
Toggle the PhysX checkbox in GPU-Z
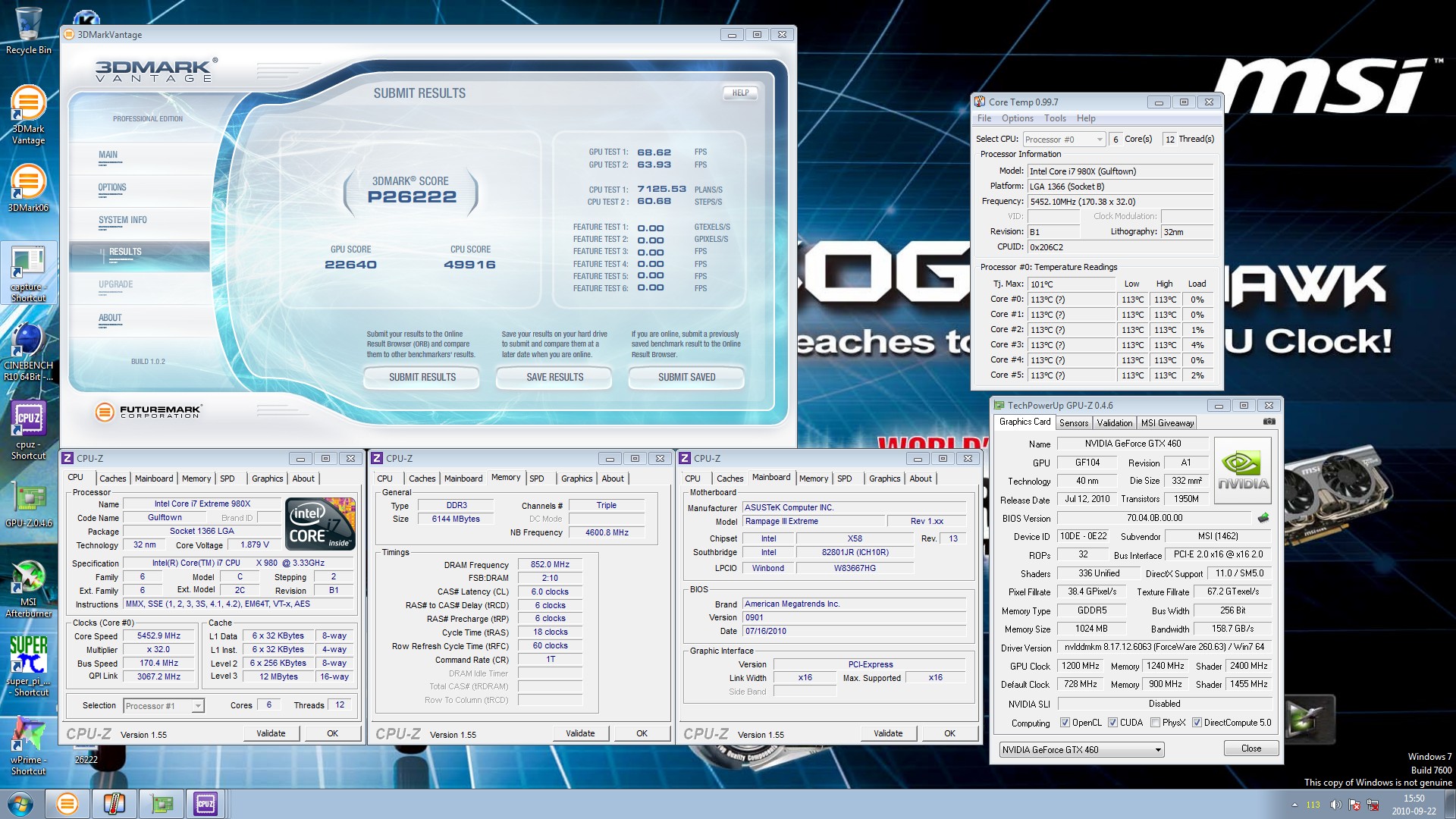pyautogui.click(x=1154, y=723)
